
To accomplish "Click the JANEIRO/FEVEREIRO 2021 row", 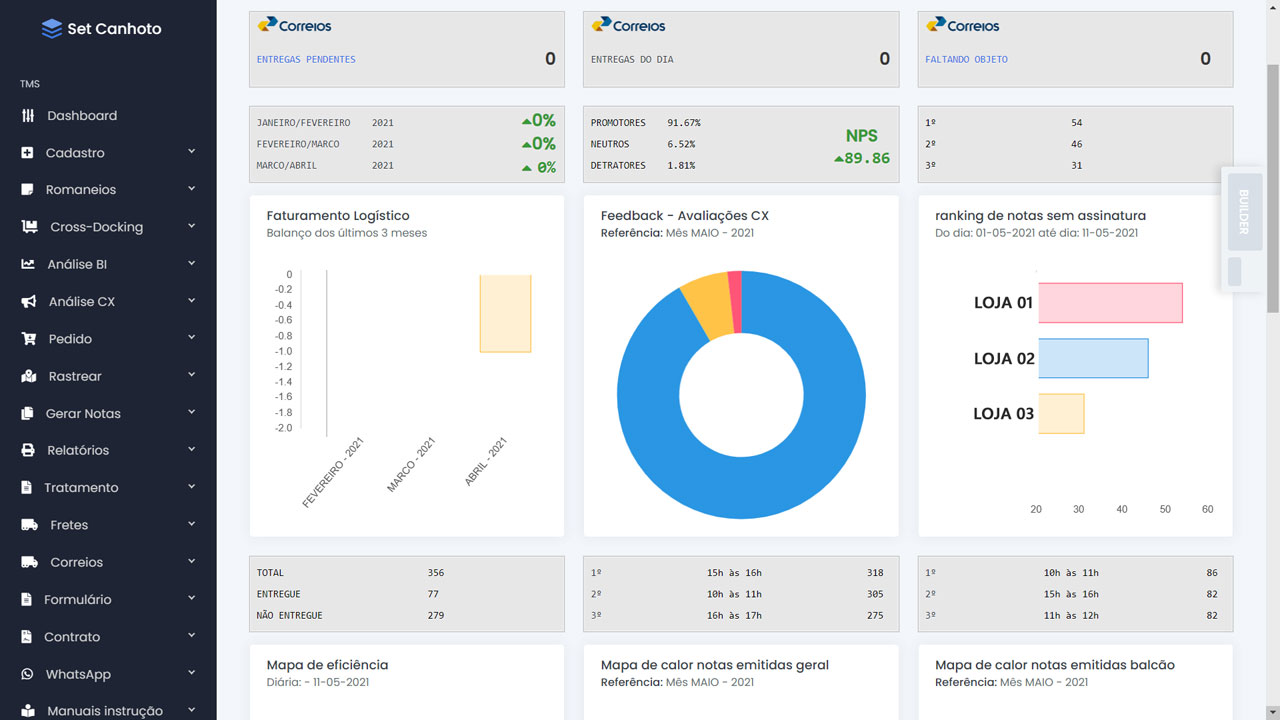I will pyautogui.click(x=325, y=123).
